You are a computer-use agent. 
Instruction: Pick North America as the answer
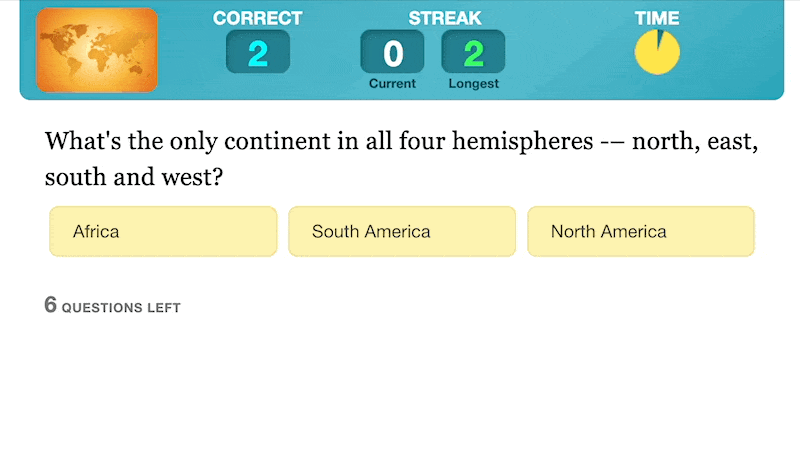tap(641, 232)
